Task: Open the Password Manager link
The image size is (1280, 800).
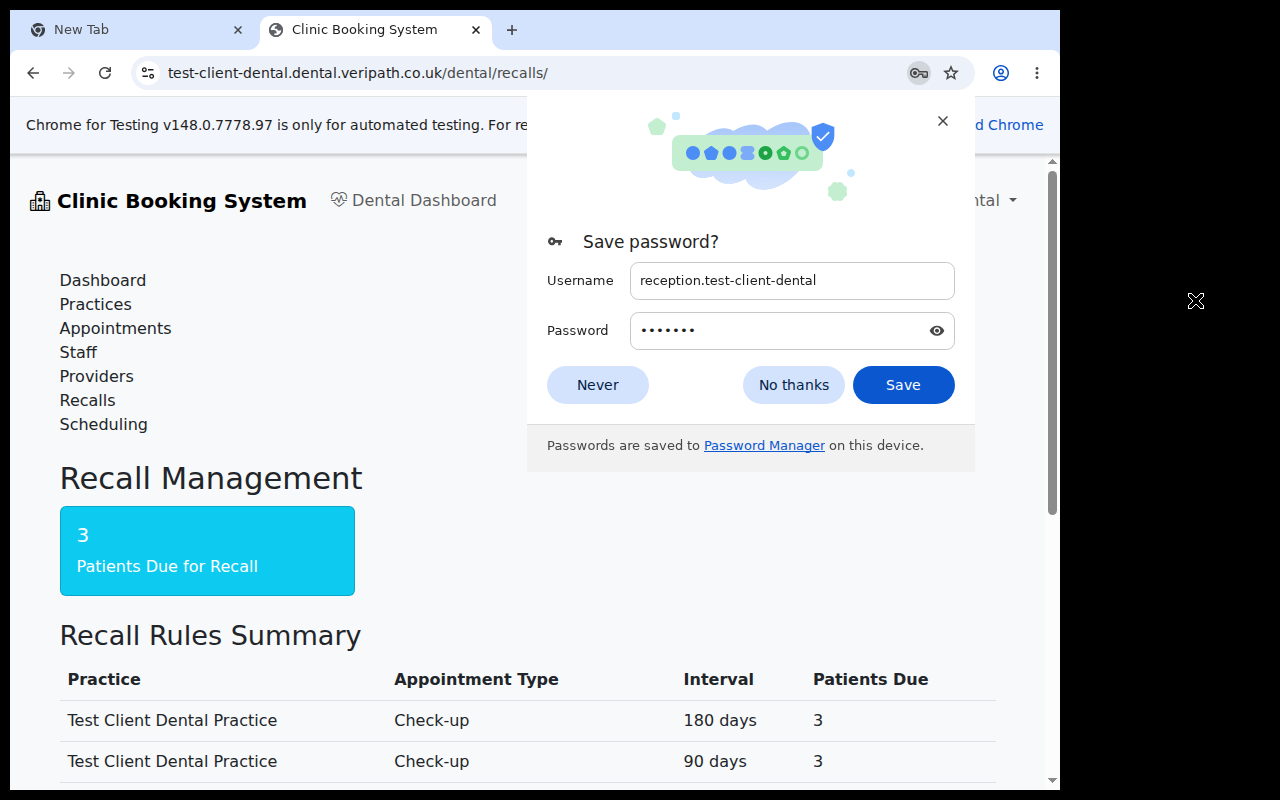Action: pyautogui.click(x=764, y=446)
